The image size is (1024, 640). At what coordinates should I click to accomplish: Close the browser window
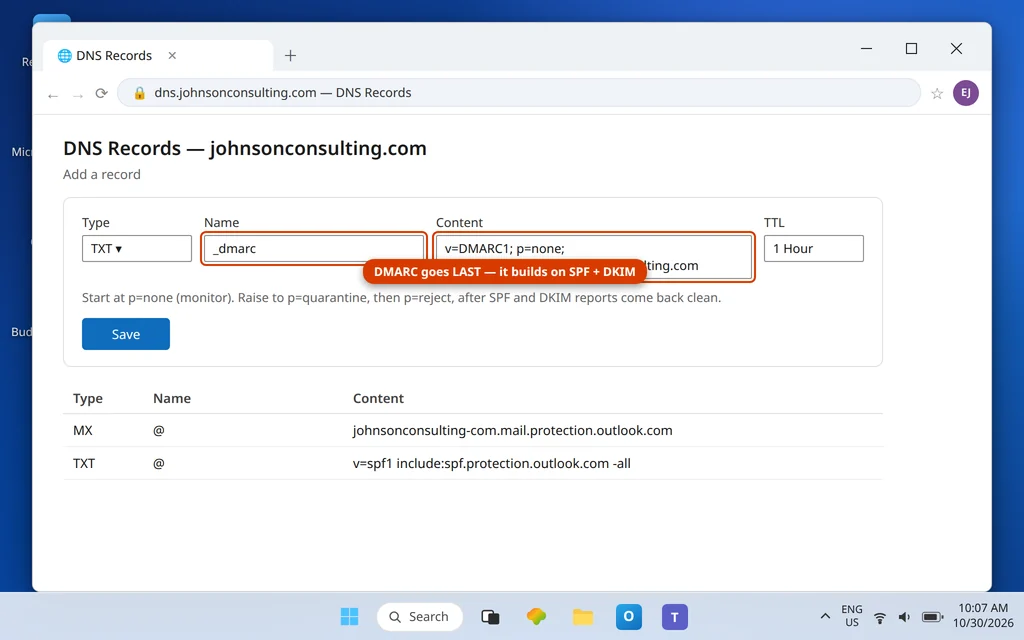pyautogui.click(x=956, y=48)
